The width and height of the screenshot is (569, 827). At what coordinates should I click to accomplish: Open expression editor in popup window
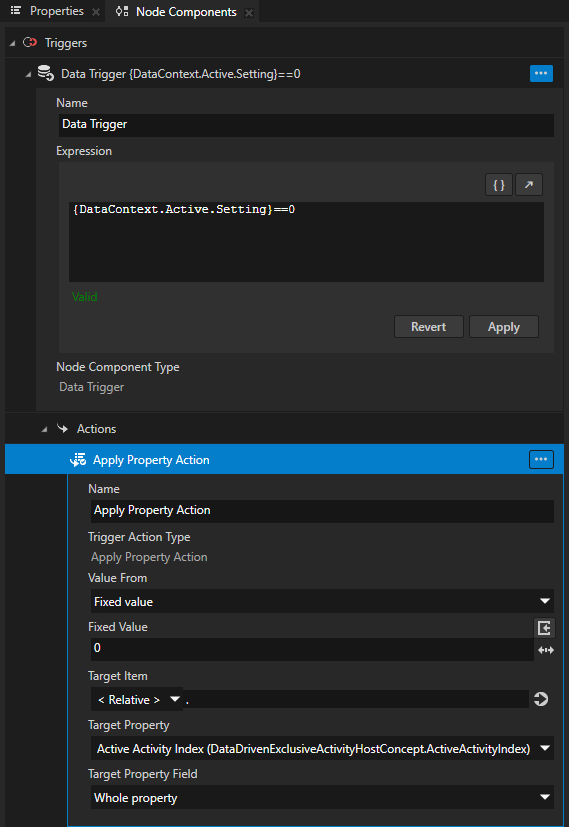tap(529, 185)
